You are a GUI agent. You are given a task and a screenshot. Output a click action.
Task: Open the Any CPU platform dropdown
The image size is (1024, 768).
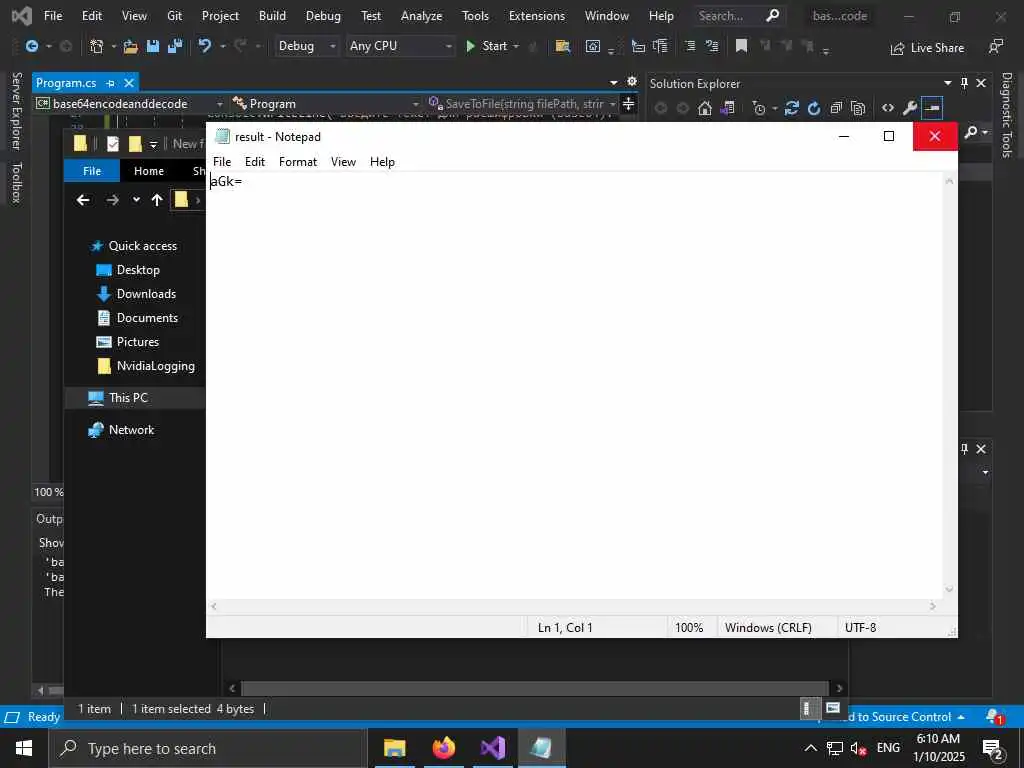[x=400, y=46]
